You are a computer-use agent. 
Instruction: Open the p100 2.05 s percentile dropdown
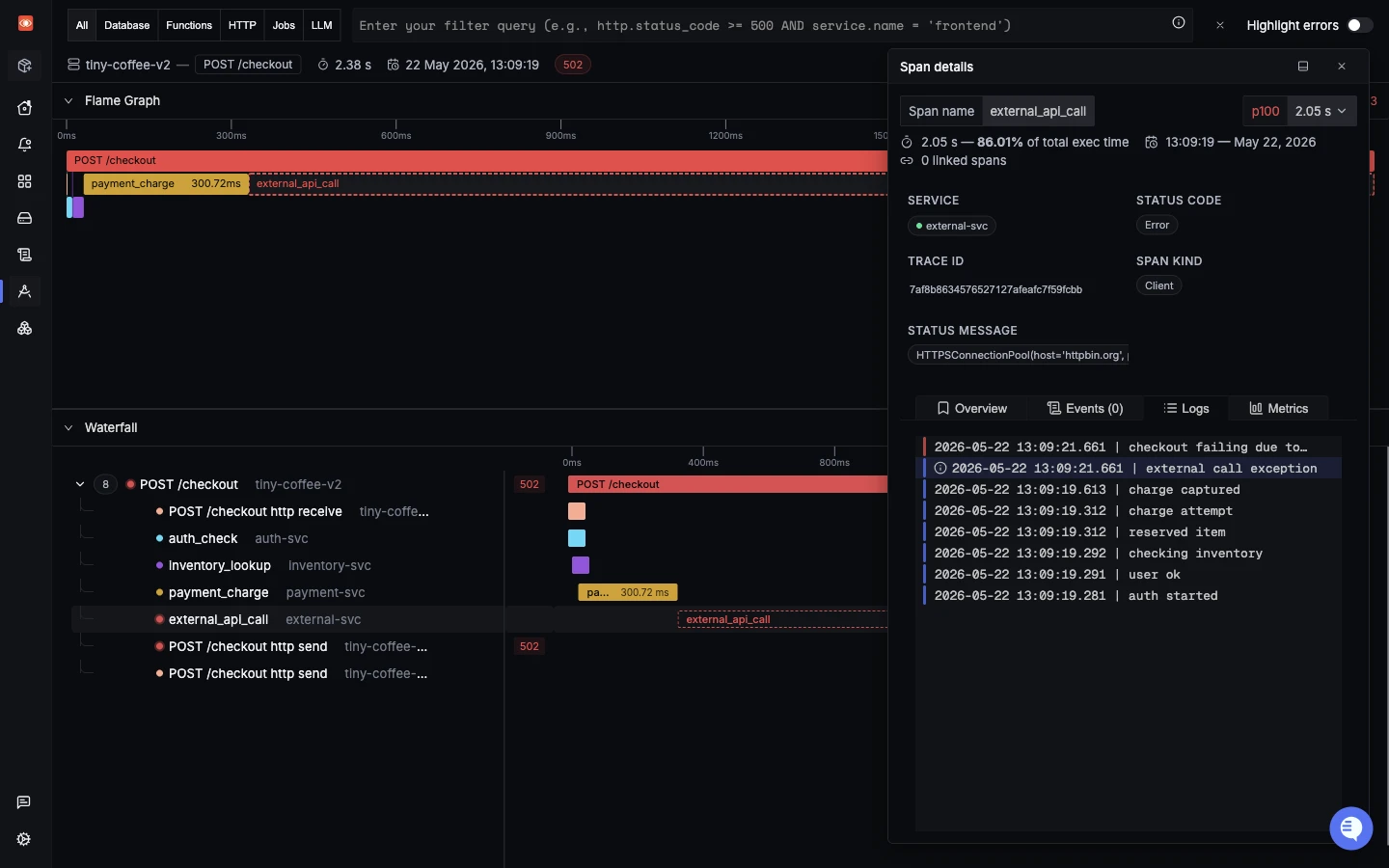(x=1300, y=111)
